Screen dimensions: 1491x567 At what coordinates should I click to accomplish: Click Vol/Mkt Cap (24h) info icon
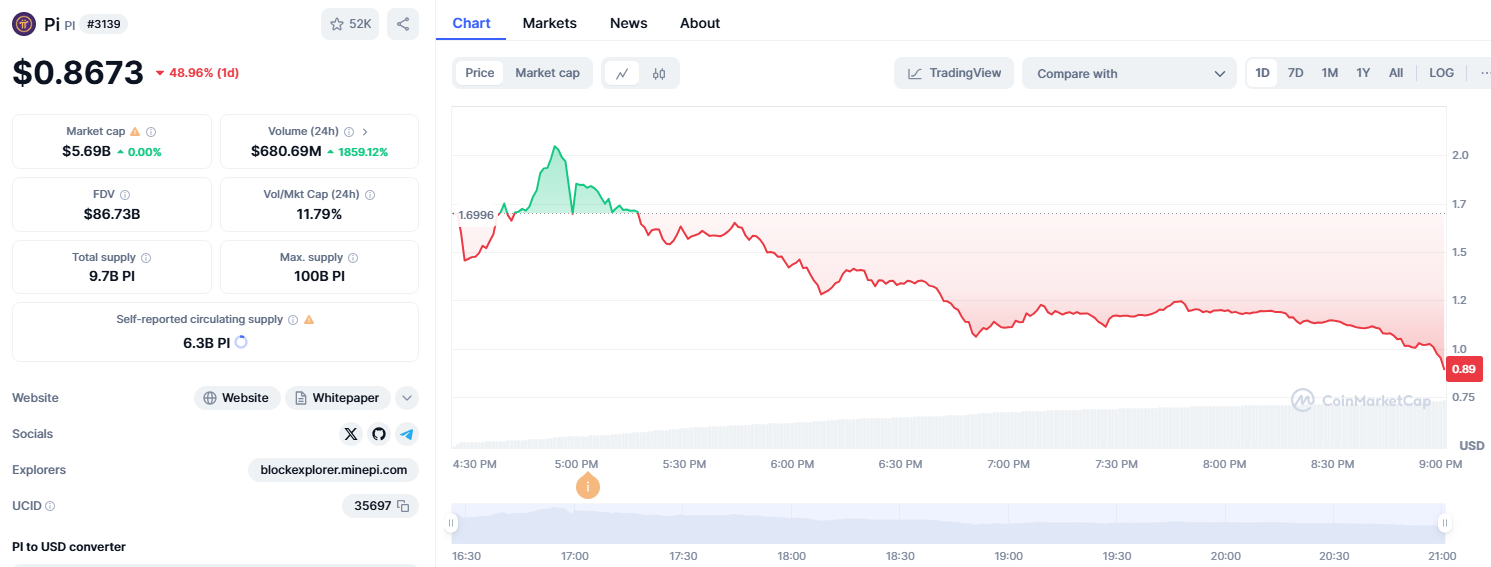[370, 195]
